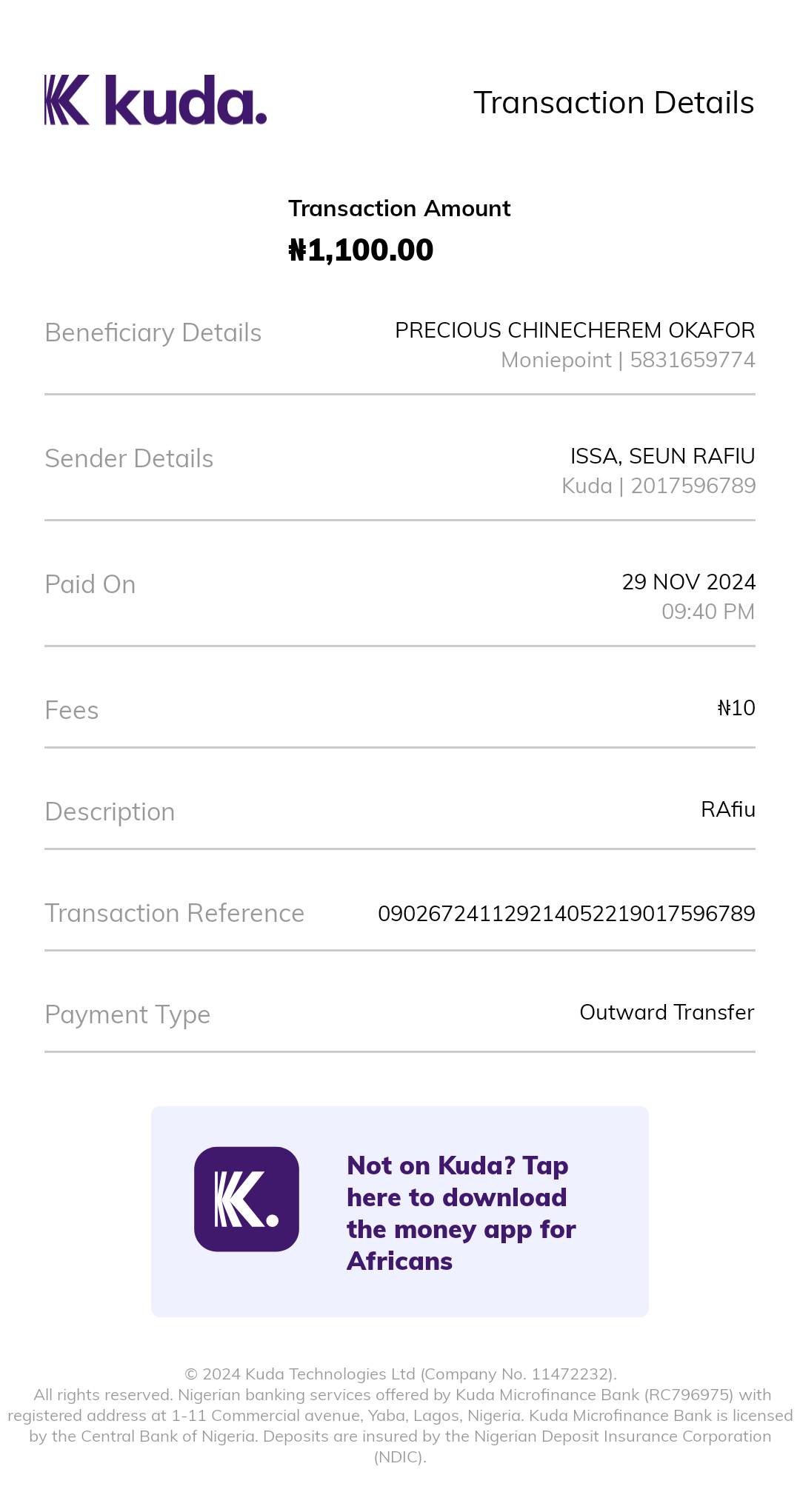Click the paid date 29 NOV 2024
Image resolution: width=800 pixels, height=1512 pixels.
688,582
